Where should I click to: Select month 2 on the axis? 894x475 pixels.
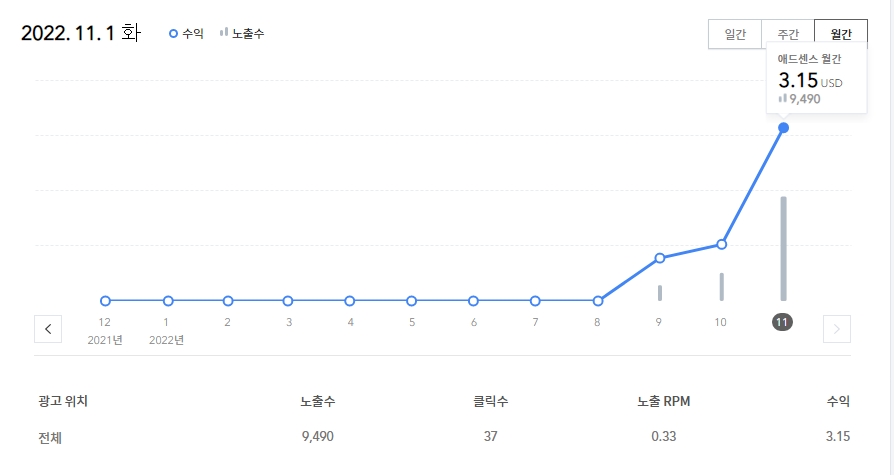coord(227,322)
